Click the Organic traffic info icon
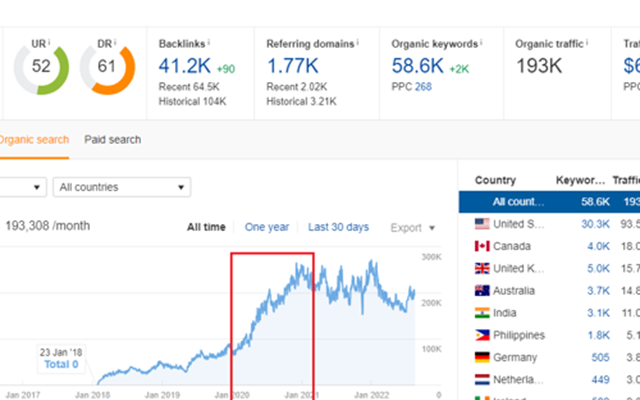The width and height of the screenshot is (640, 400). point(587,42)
